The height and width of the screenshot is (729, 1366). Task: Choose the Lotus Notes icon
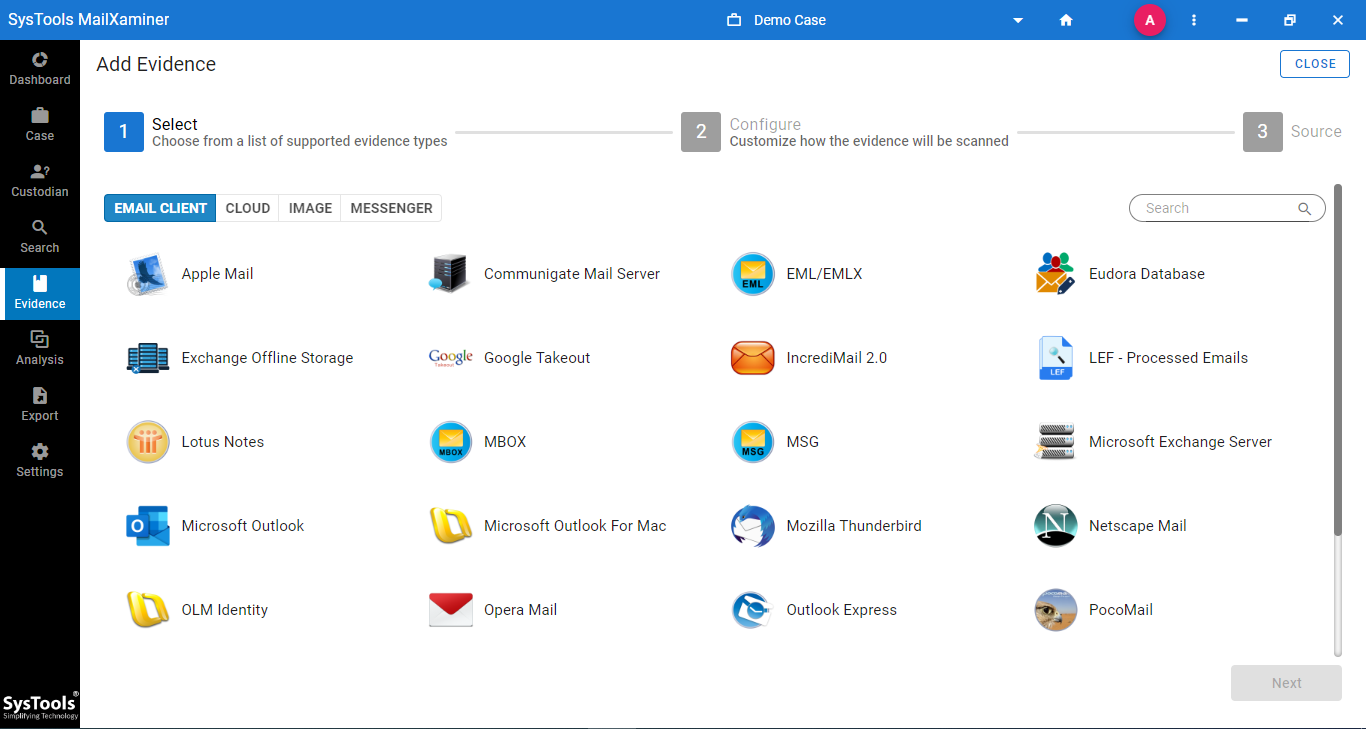point(148,442)
